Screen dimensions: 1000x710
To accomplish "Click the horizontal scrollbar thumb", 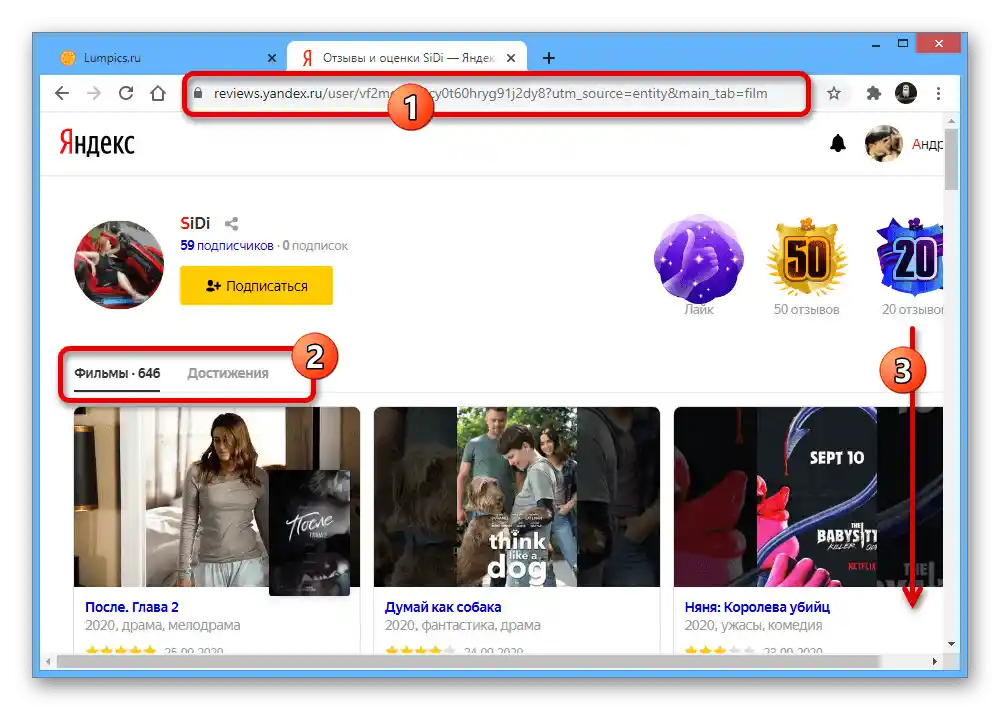I will pos(469,662).
